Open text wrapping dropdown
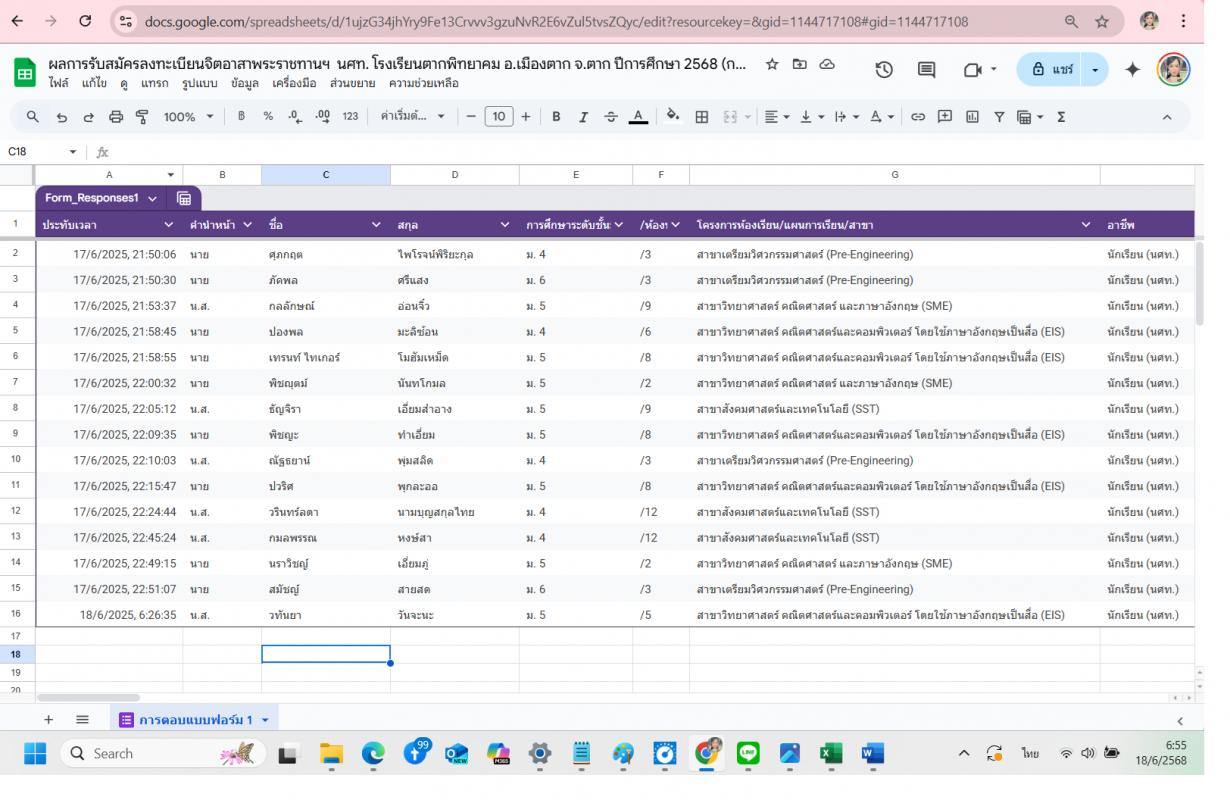This screenshot has width=1230, height=800. pyautogui.click(x=846, y=117)
